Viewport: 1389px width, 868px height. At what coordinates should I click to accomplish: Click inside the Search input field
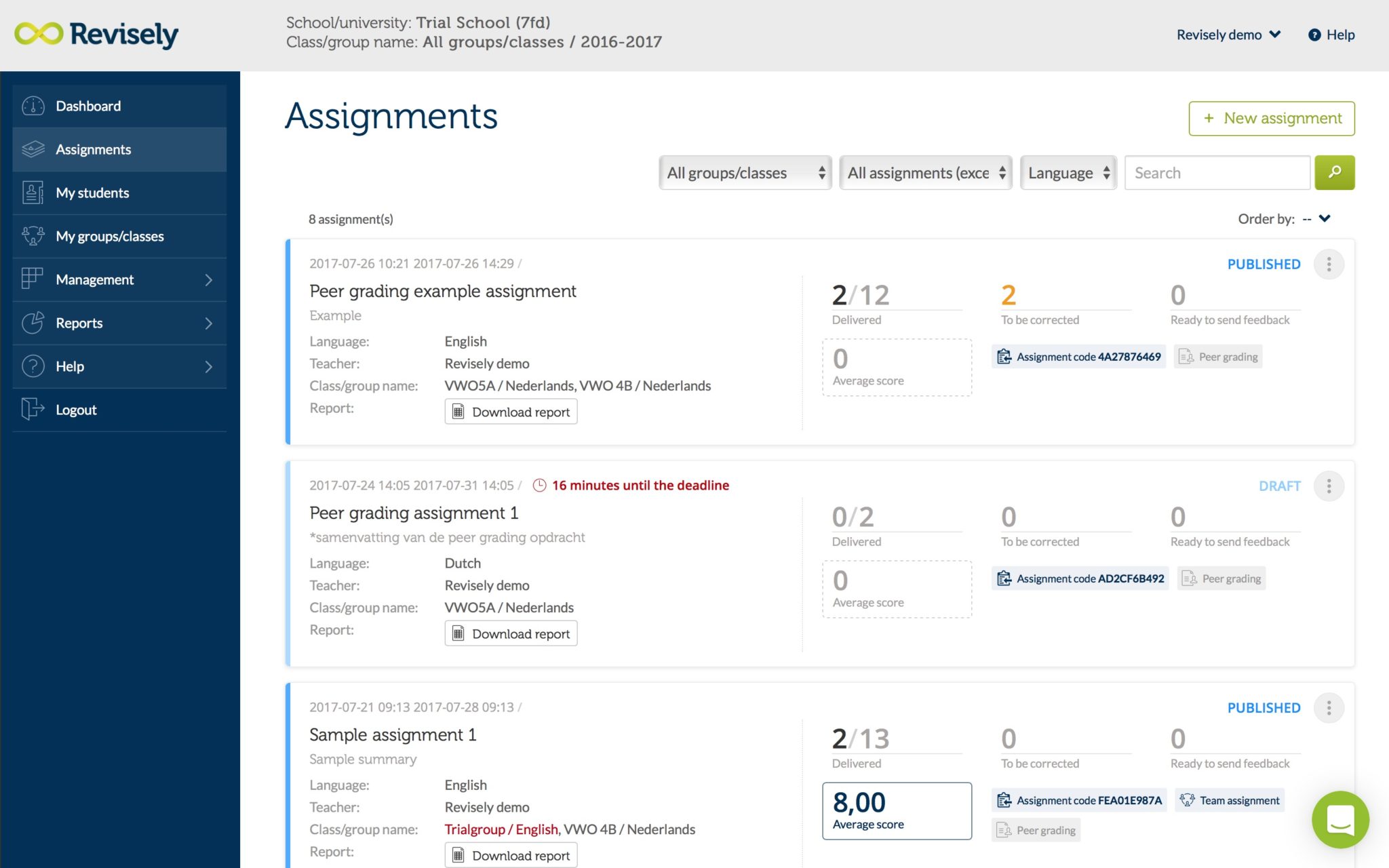coord(1217,172)
